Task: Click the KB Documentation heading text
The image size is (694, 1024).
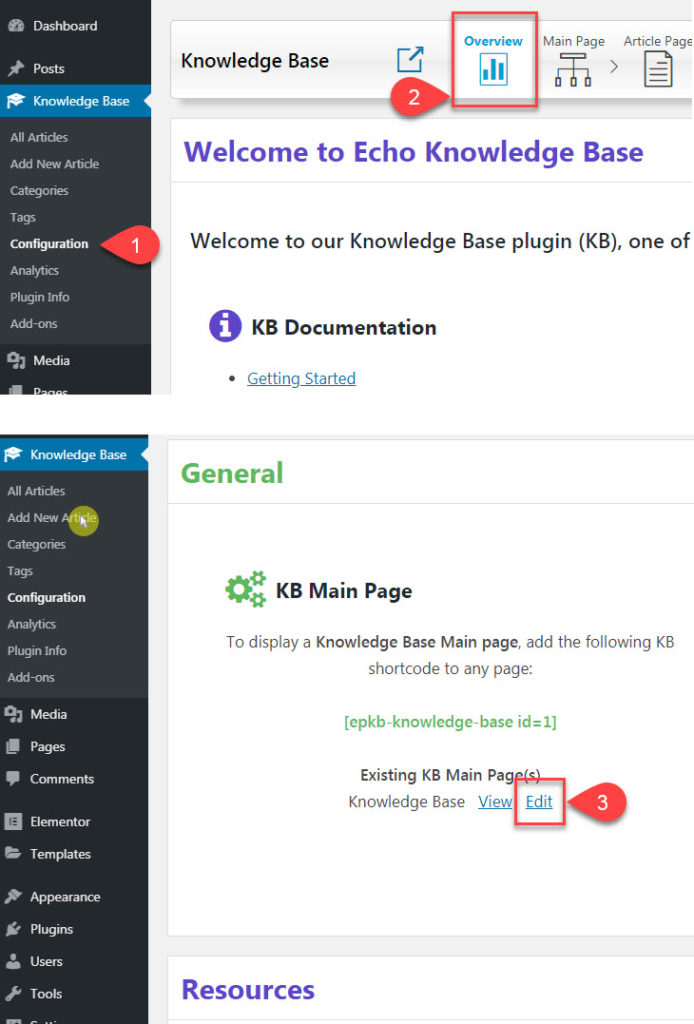Action: (x=344, y=327)
